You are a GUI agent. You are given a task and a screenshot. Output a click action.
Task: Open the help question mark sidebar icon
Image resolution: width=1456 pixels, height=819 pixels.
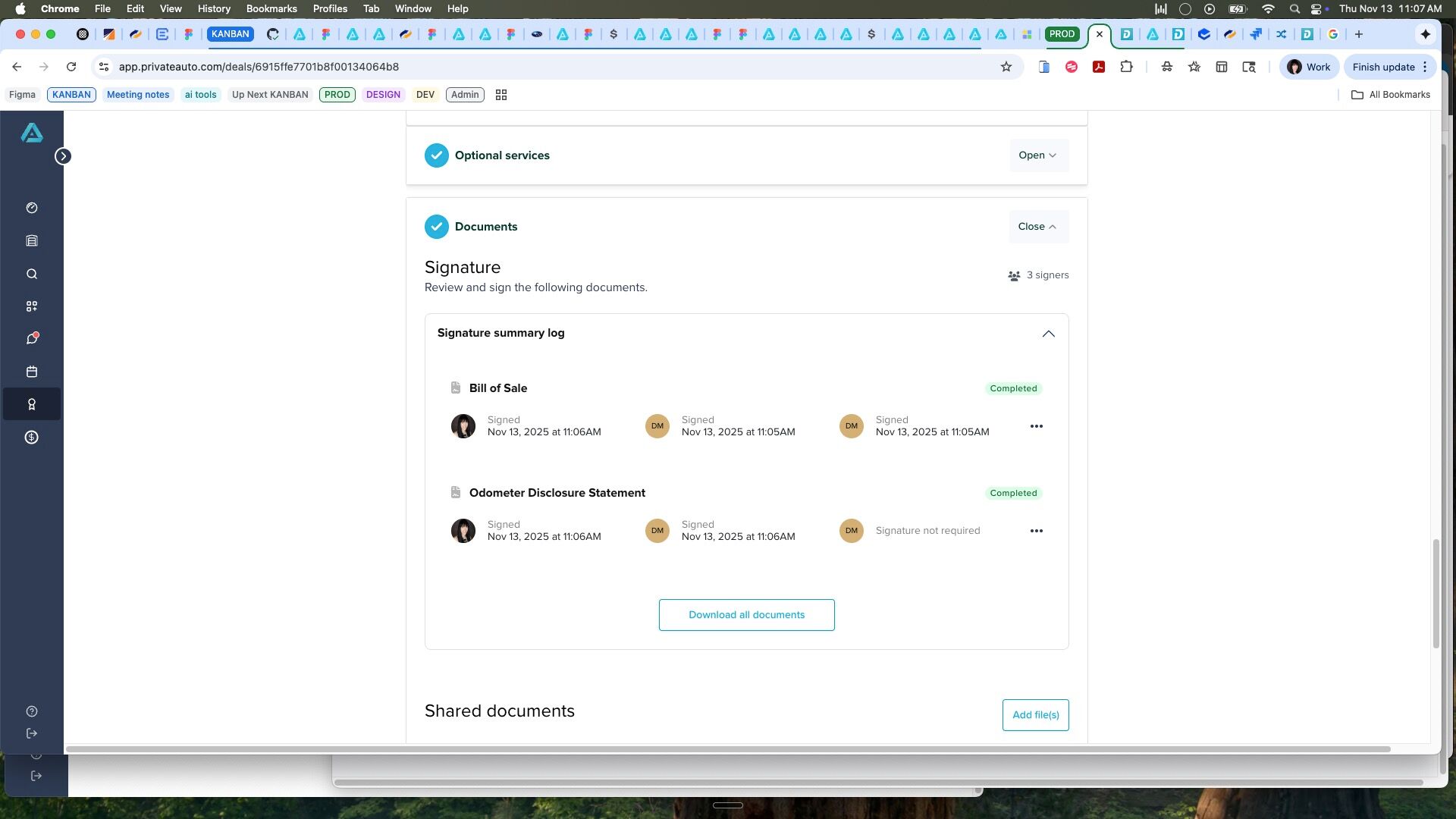pyautogui.click(x=32, y=711)
